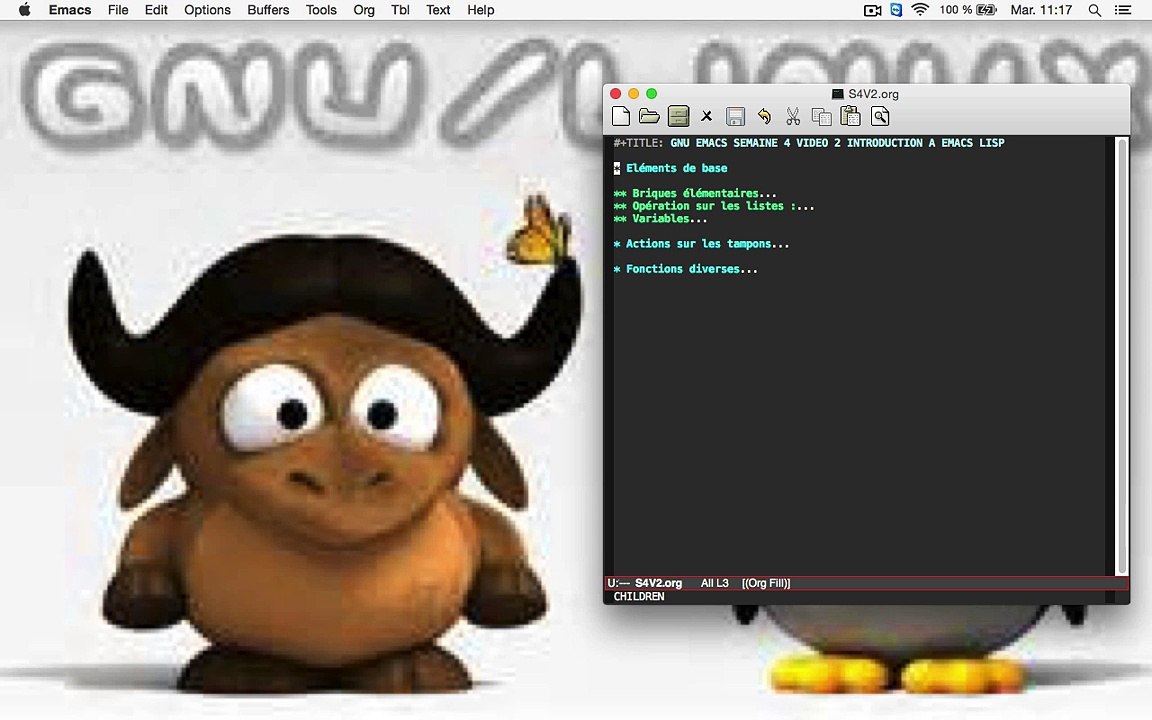Expand 'Actions sur les tampons' heading
1152x720 pixels.
(x=702, y=244)
